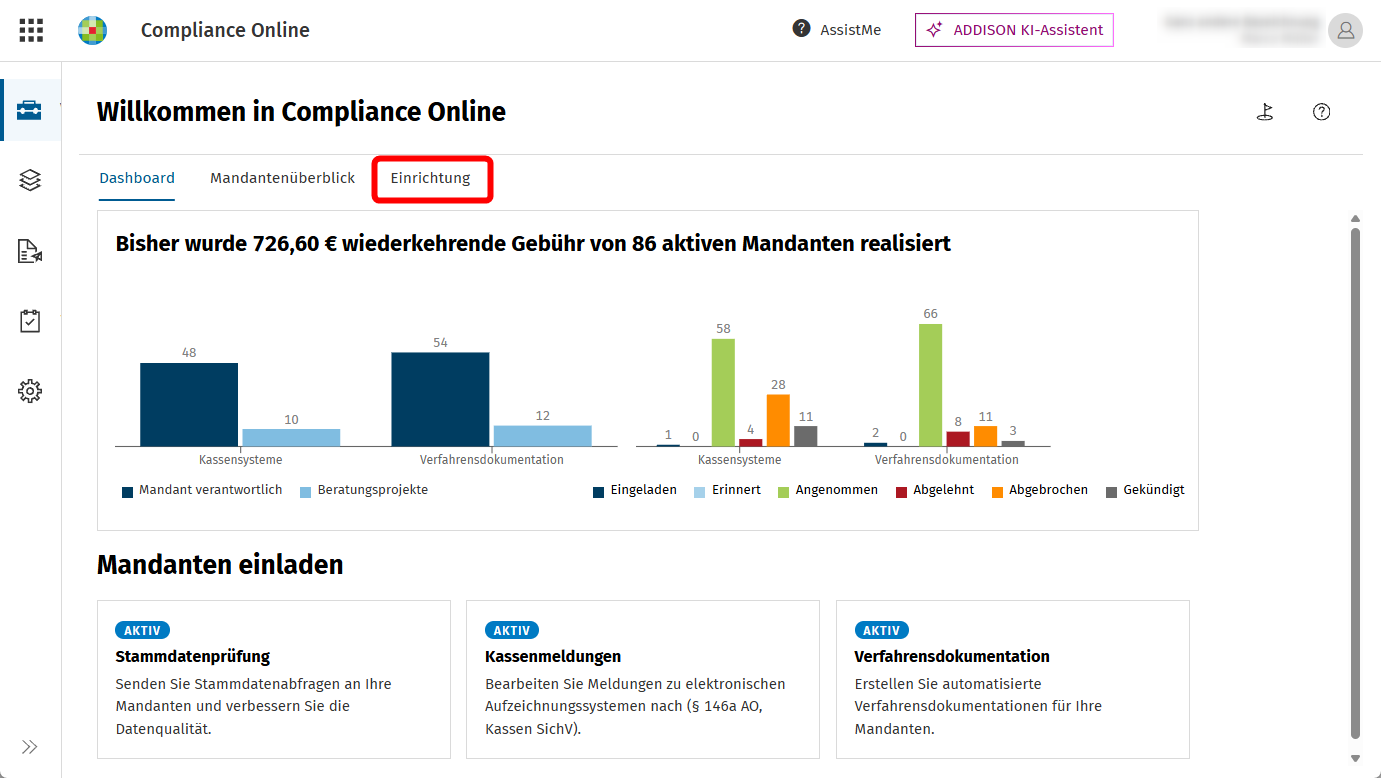Open the Kassenmeldungen card

pyautogui.click(x=643, y=680)
